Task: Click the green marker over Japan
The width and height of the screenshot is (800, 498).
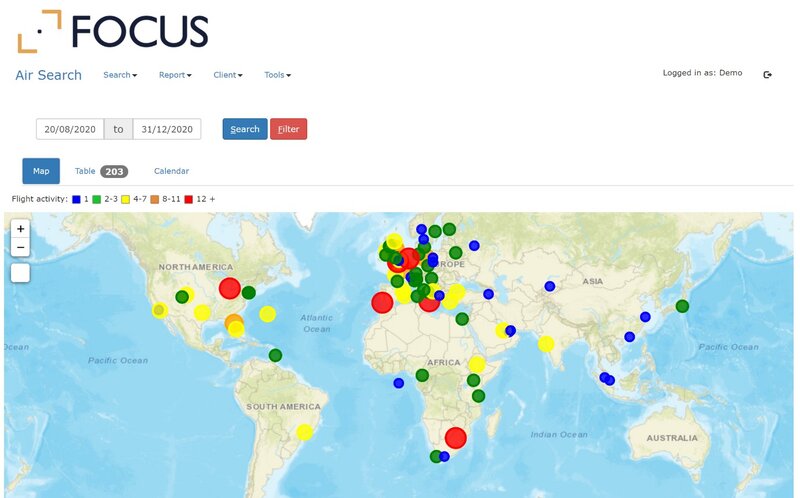Action: (682, 307)
